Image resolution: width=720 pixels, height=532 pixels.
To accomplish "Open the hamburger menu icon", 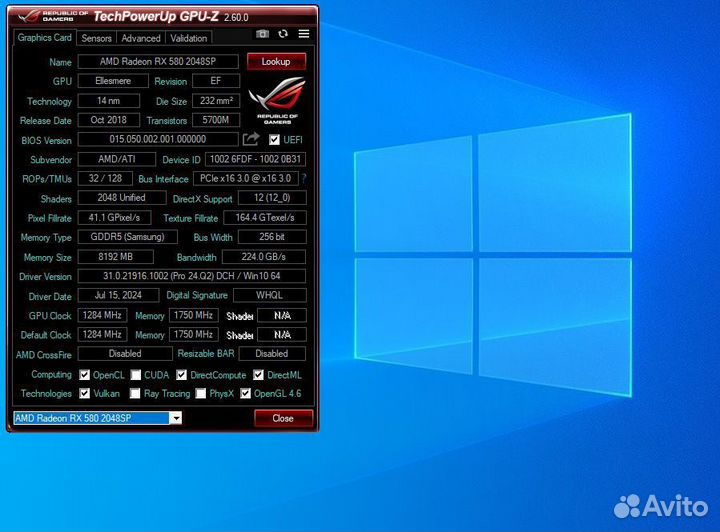I will [304, 34].
